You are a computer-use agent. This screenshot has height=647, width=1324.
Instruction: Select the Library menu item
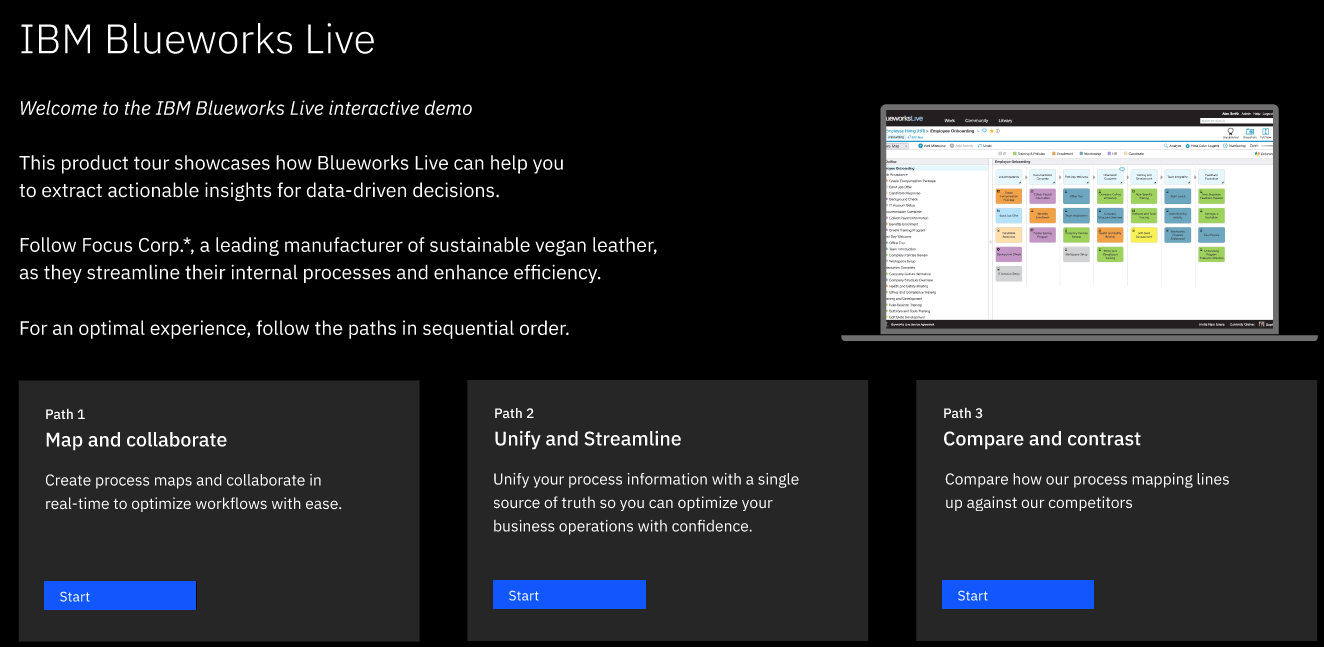tap(1005, 120)
